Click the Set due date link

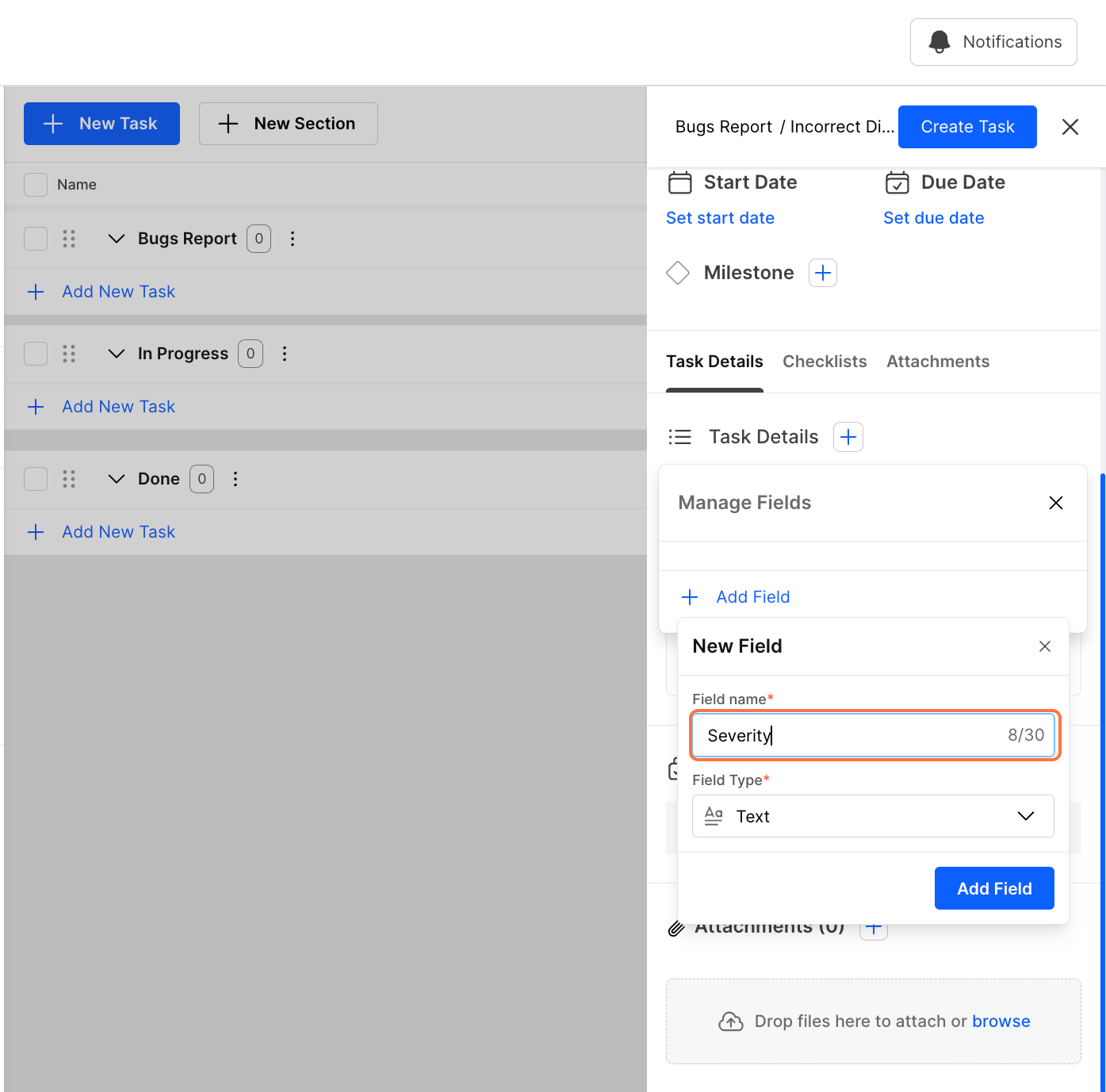click(x=934, y=218)
